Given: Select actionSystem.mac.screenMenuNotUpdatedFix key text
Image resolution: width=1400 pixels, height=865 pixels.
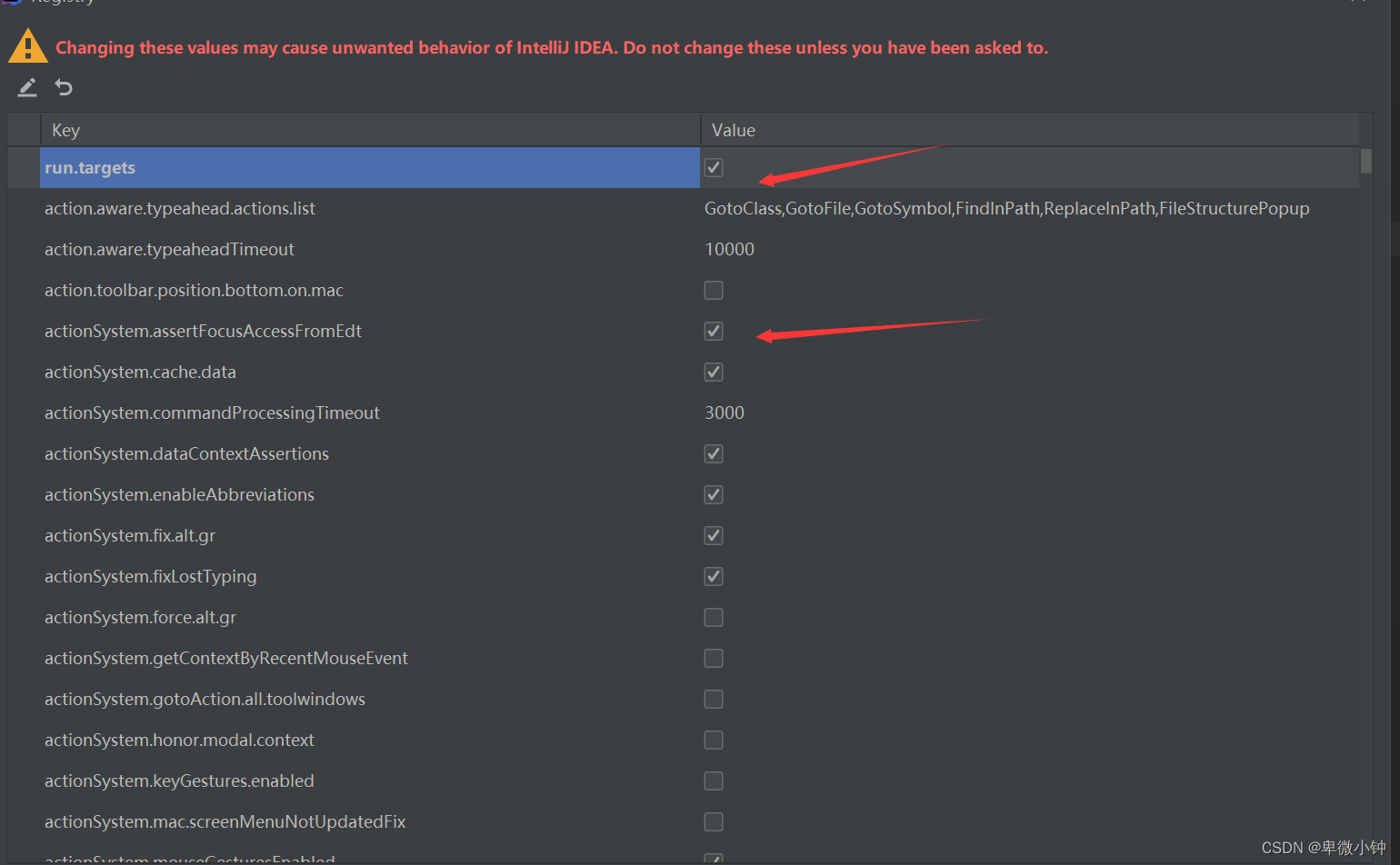Looking at the screenshot, I should 225,821.
